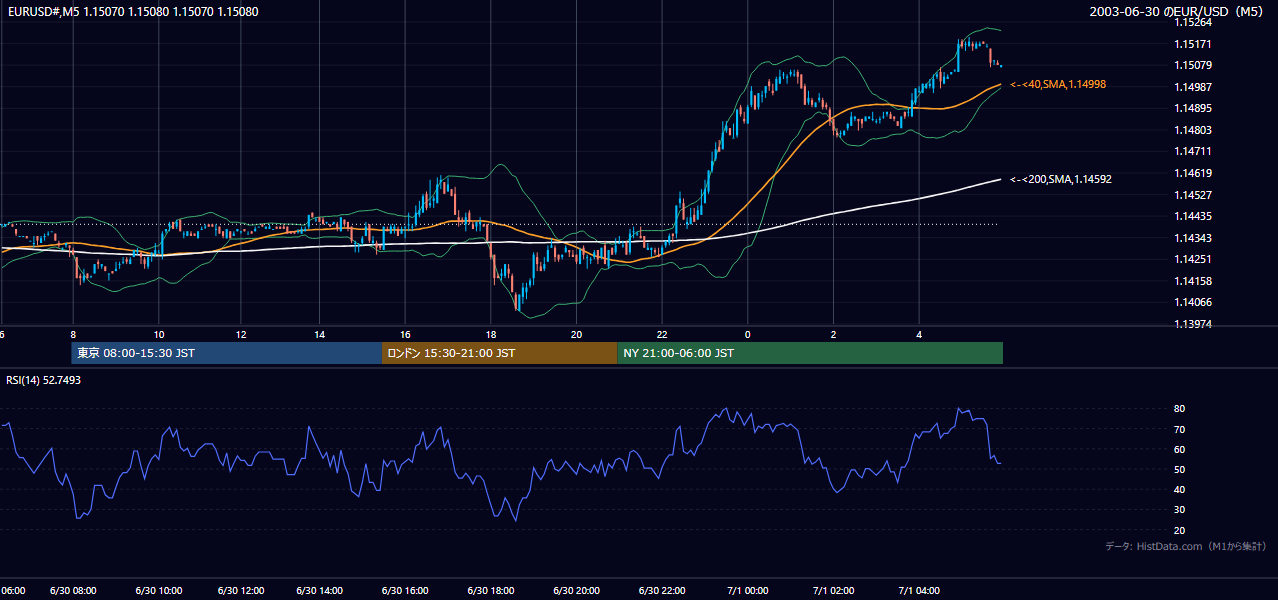Click the 7/1 02:00 date label
The width and height of the screenshot is (1278, 600).
(832, 591)
